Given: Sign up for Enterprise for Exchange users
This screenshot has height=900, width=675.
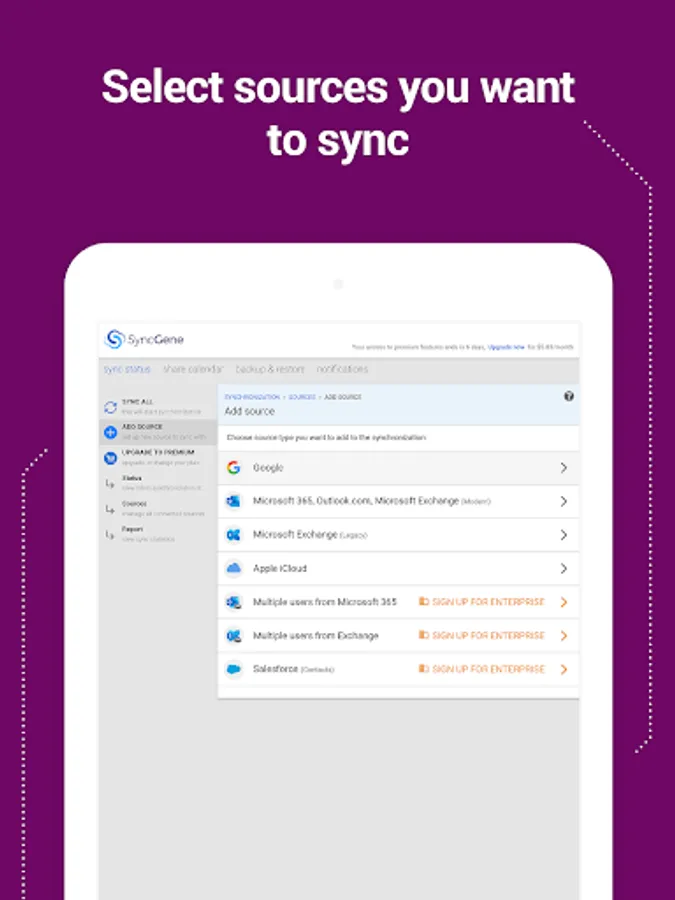Looking at the screenshot, I should [482, 635].
